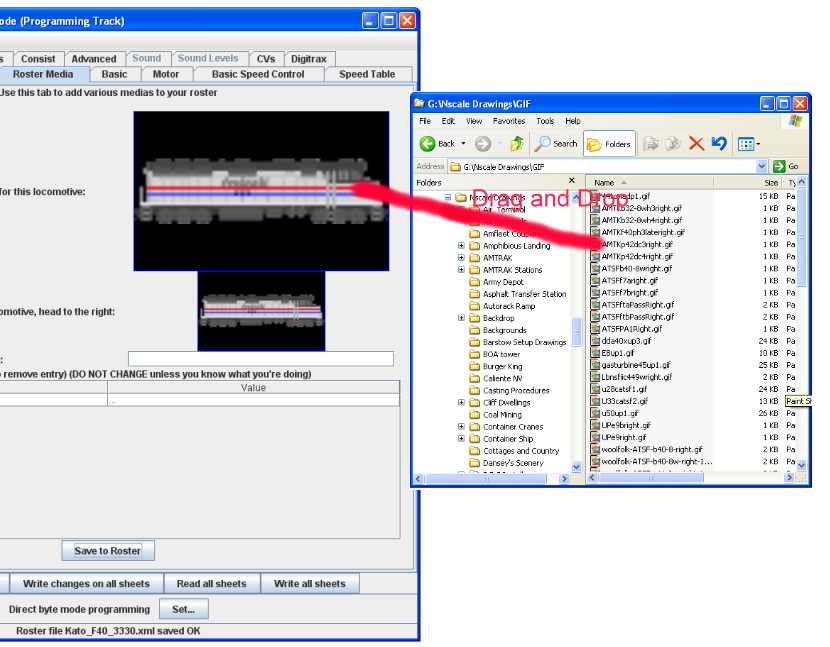Screen dimensions: 830x647
Task: Sort files by the Size column header
Action: click(771, 183)
